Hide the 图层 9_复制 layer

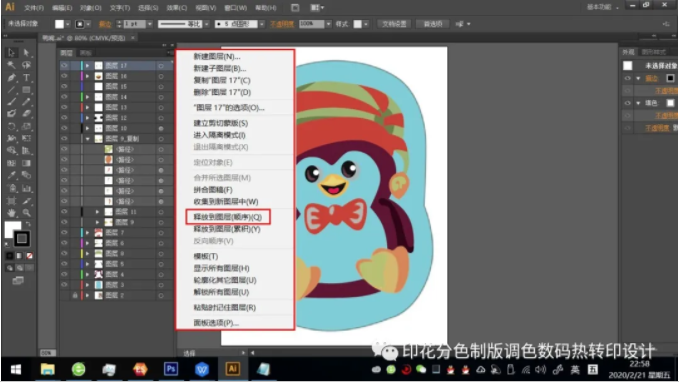64,139
